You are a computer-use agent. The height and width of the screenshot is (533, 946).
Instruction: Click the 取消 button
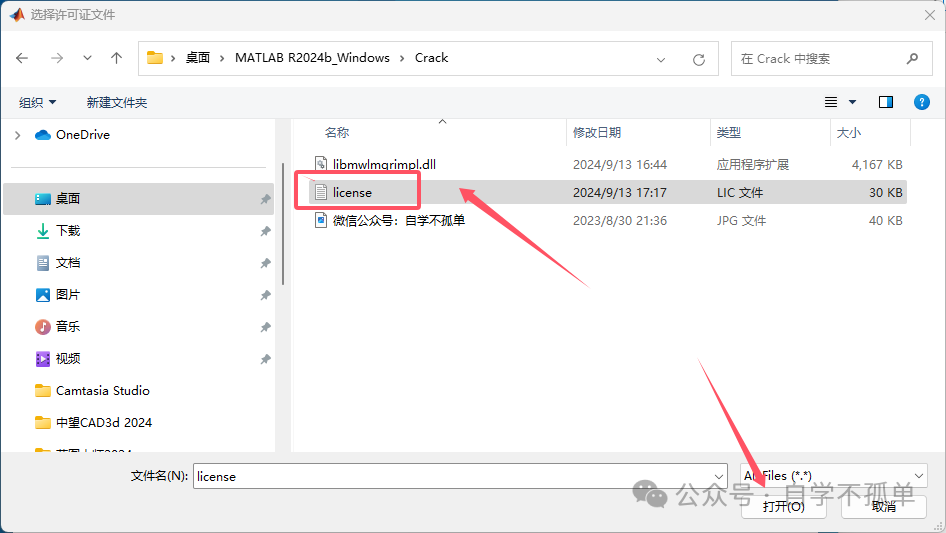tap(884, 506)
